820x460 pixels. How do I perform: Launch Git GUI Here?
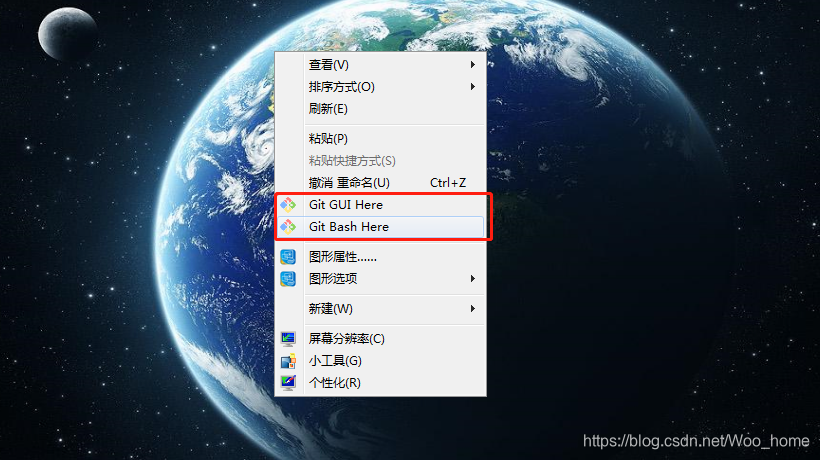click(380, 205)
